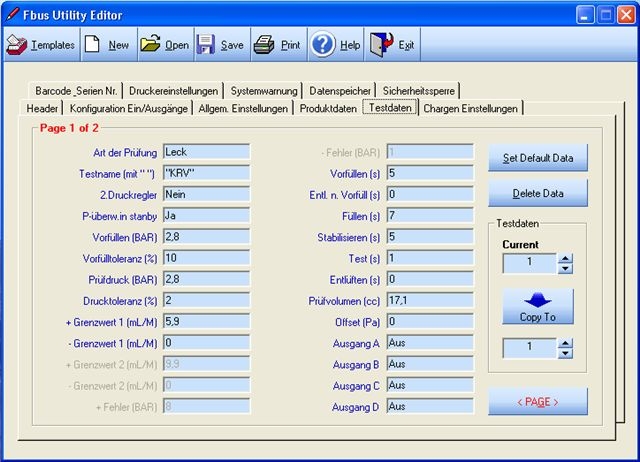640x462 pixels.
Task: Exit the application using the door icon
Action: (x=382, y=45)
